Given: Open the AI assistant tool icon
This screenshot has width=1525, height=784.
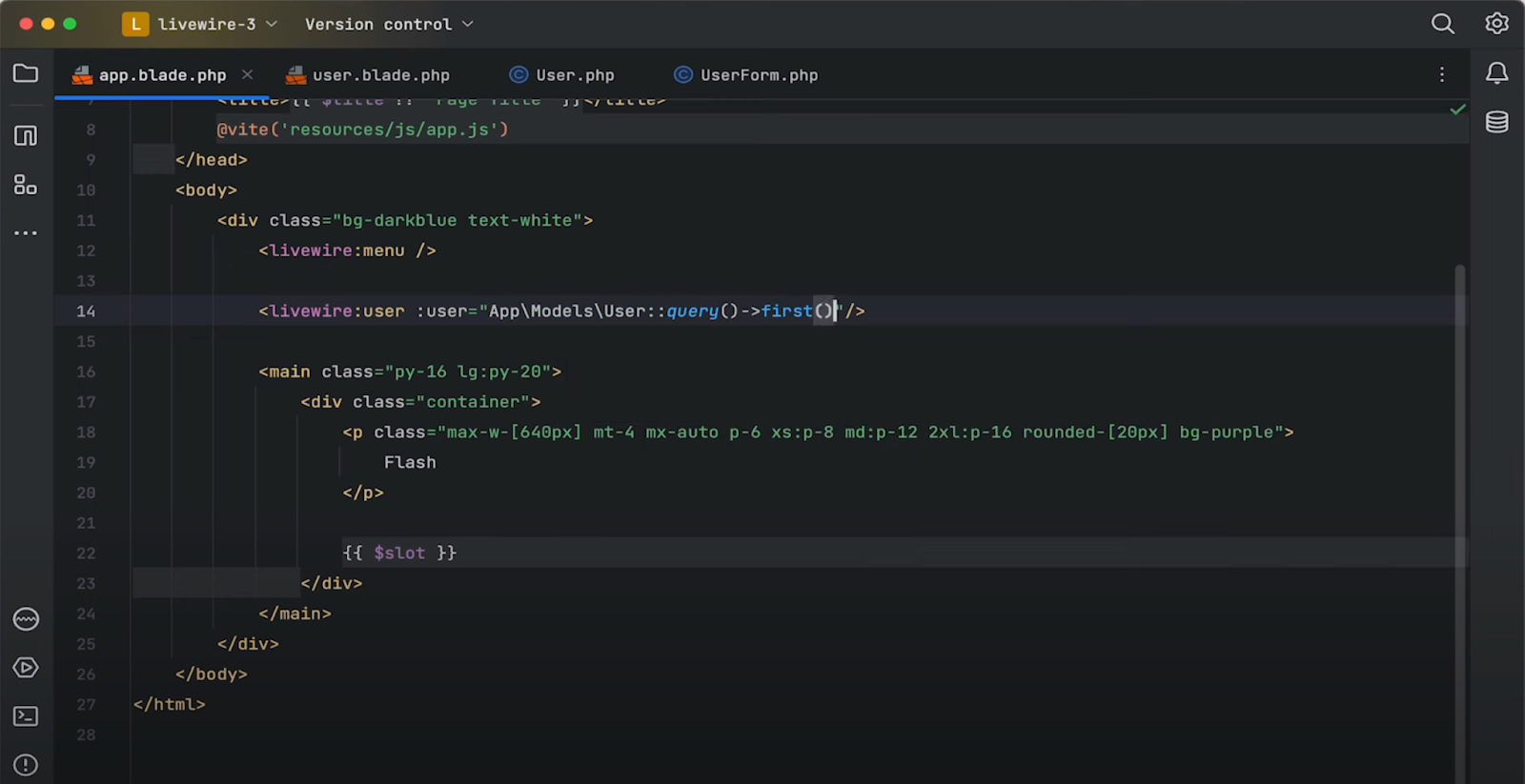Looking at the screenshot, I should (x=26, y=619).
